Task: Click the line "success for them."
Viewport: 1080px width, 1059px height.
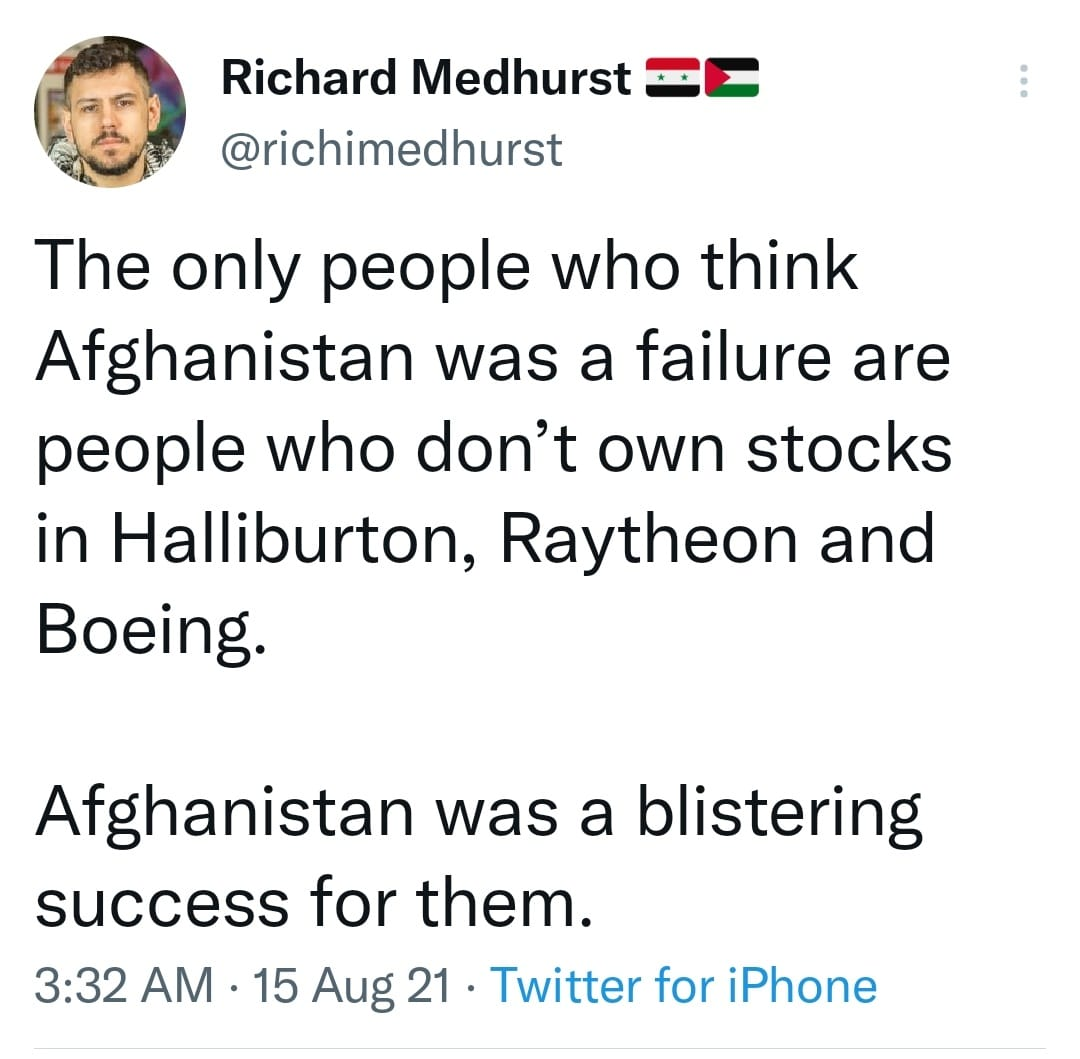Action: tap(308, 904)
